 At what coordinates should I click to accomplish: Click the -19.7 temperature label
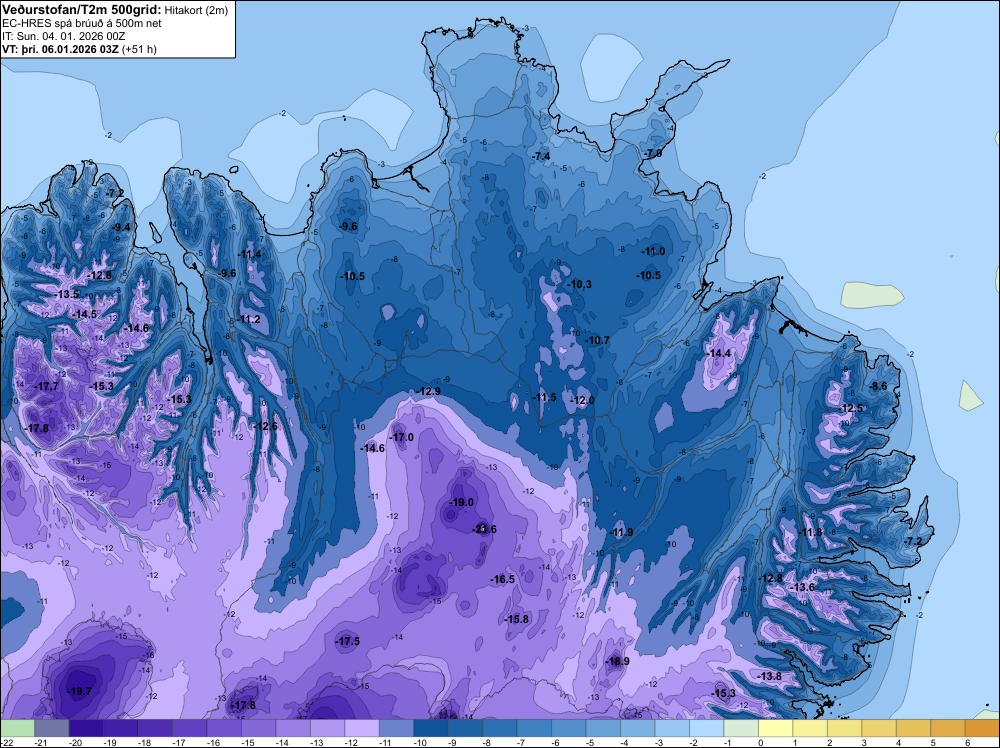point(80,691)
